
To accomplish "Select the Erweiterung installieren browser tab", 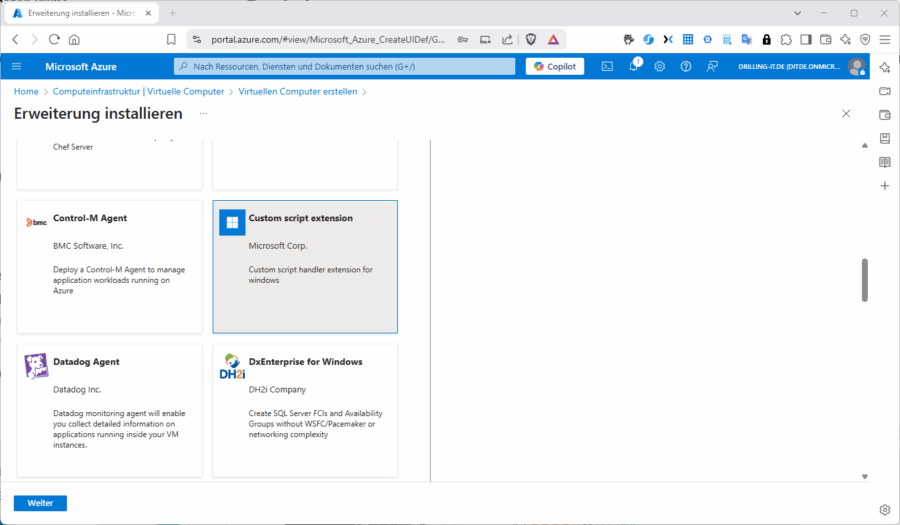I will click(x=81, y=13).
